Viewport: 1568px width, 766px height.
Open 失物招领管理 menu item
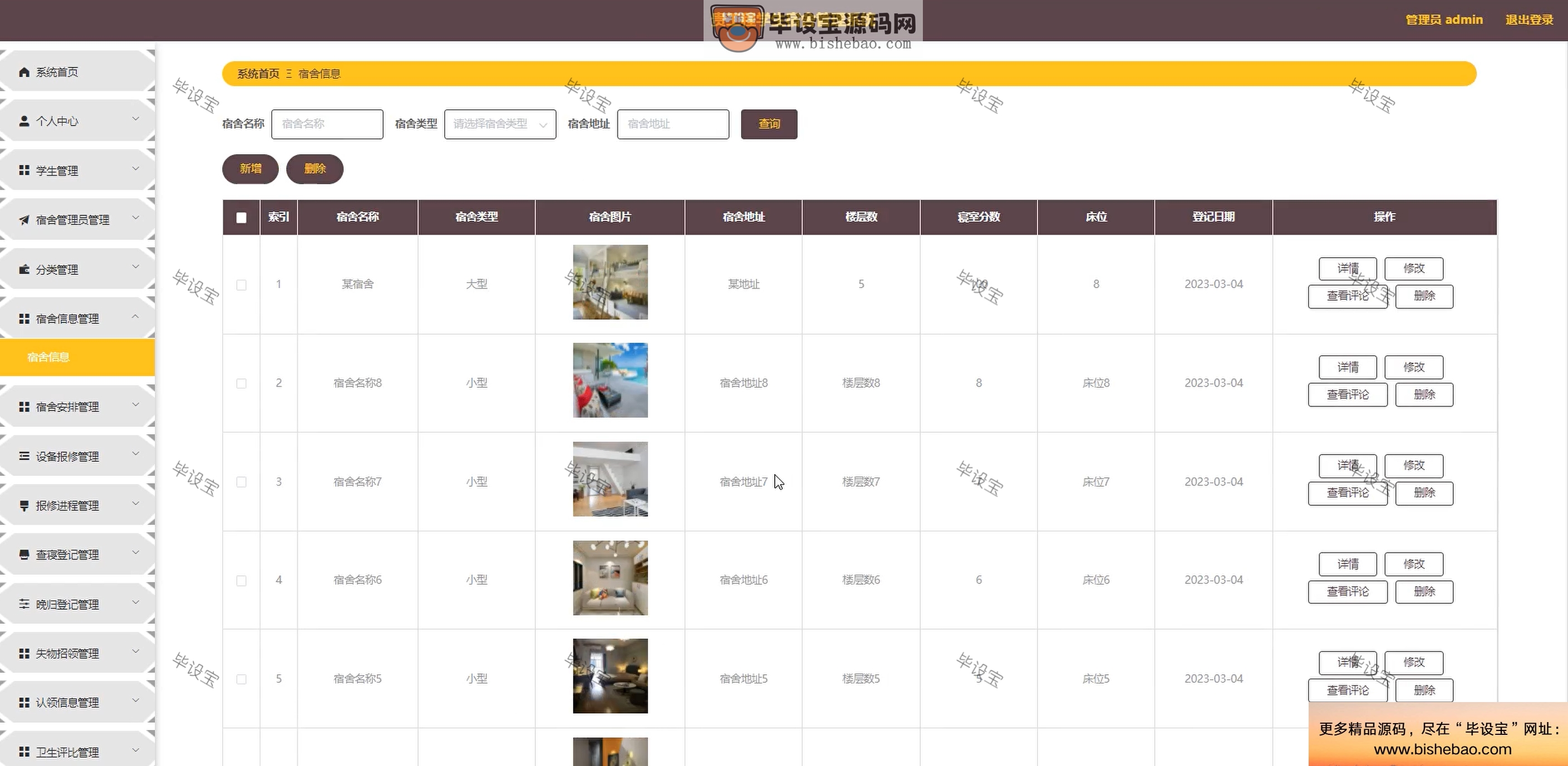(77, 653)
